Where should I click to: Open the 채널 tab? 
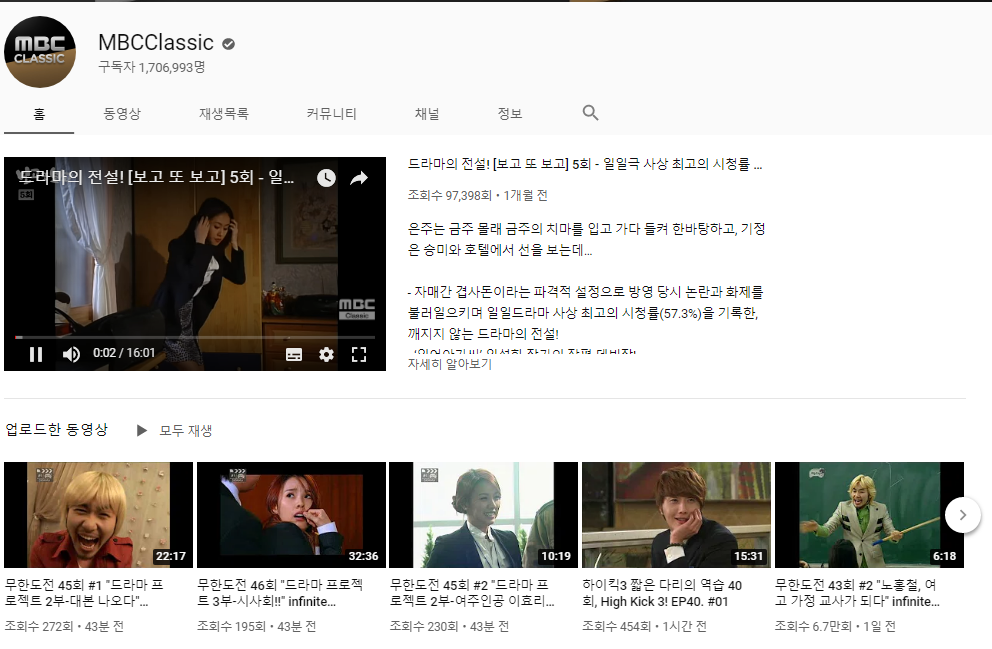pyautogui.click(x=427, y=114)
